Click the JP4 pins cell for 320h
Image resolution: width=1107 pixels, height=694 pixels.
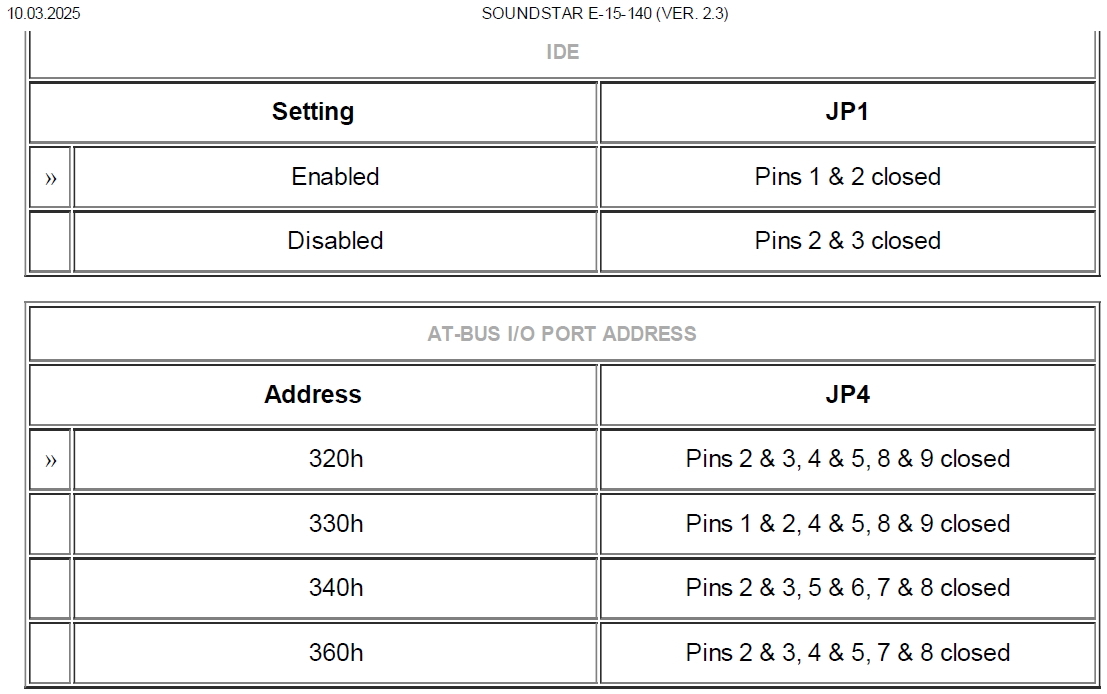click(847, 459)
